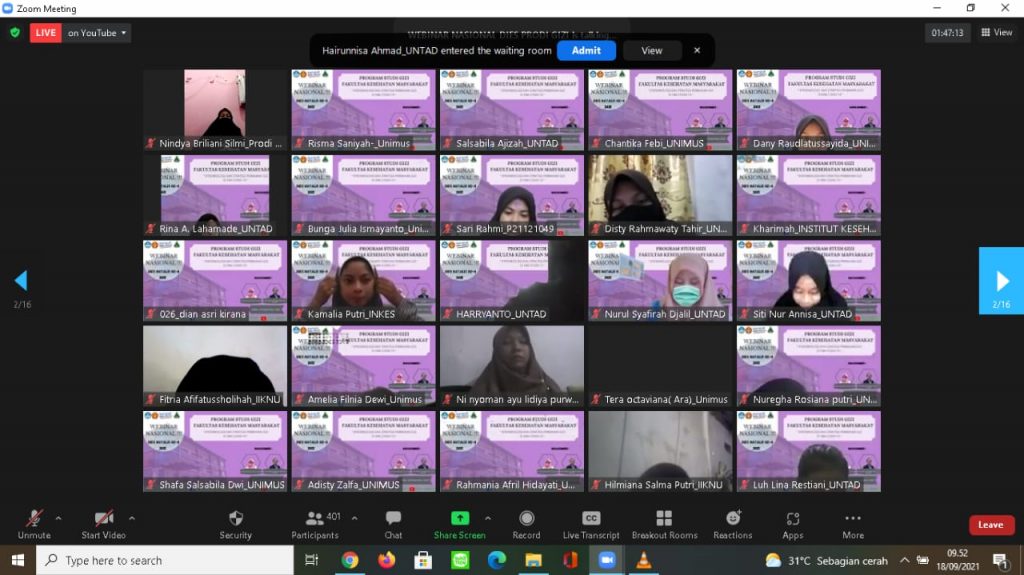Open the Security shield icon
The height and width of the screenshot is (575, 1024).
coord(236,518)
